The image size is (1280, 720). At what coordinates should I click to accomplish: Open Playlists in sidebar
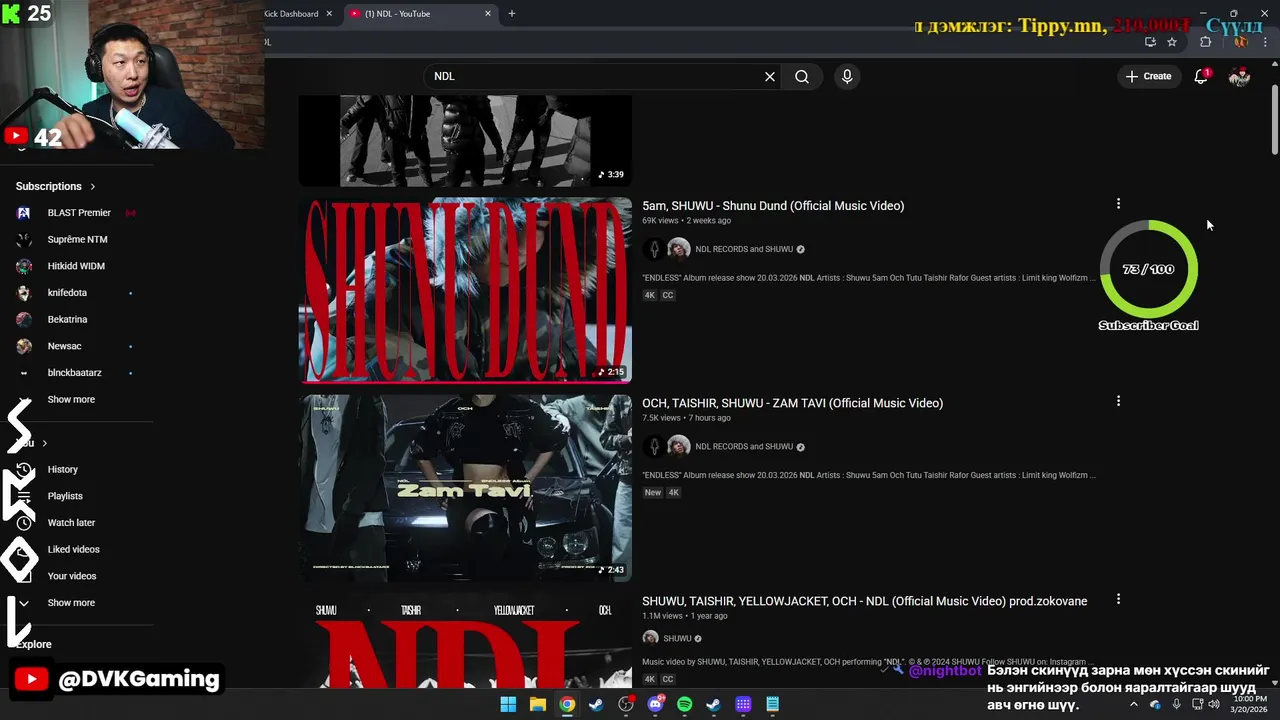(65, 496)
